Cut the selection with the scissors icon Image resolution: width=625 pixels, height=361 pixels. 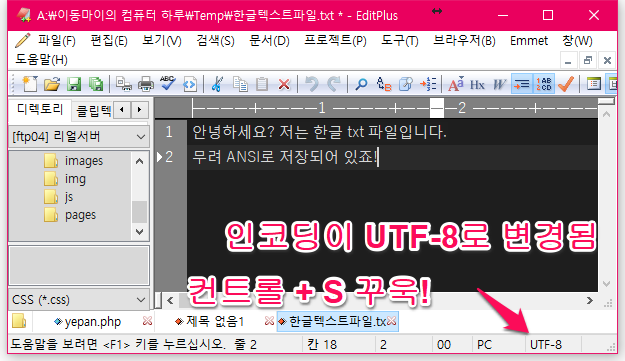coord(217,84)
